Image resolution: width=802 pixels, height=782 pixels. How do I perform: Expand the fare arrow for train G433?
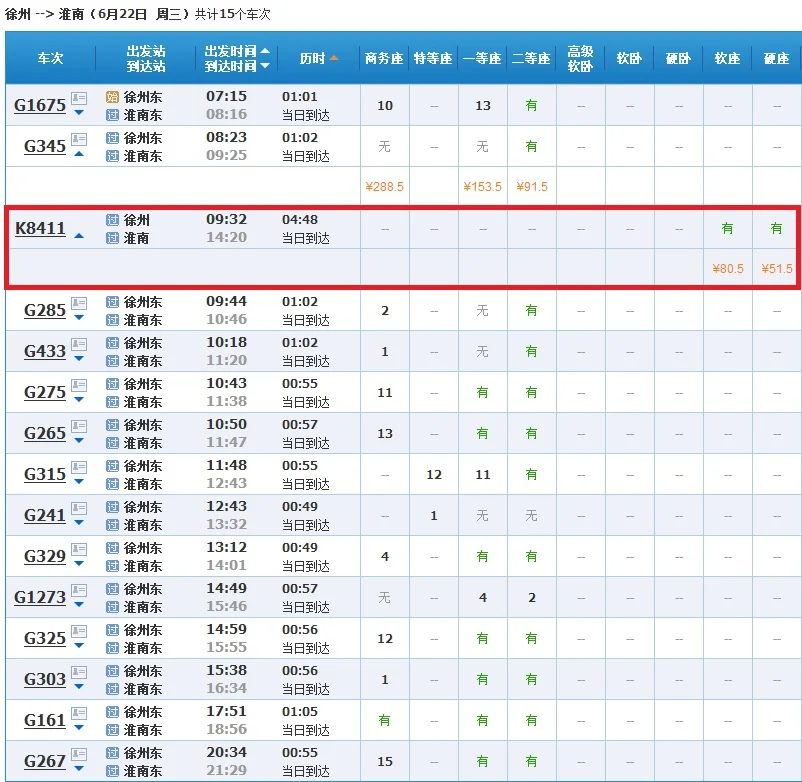pyautogui.click(x=79, y=359)
